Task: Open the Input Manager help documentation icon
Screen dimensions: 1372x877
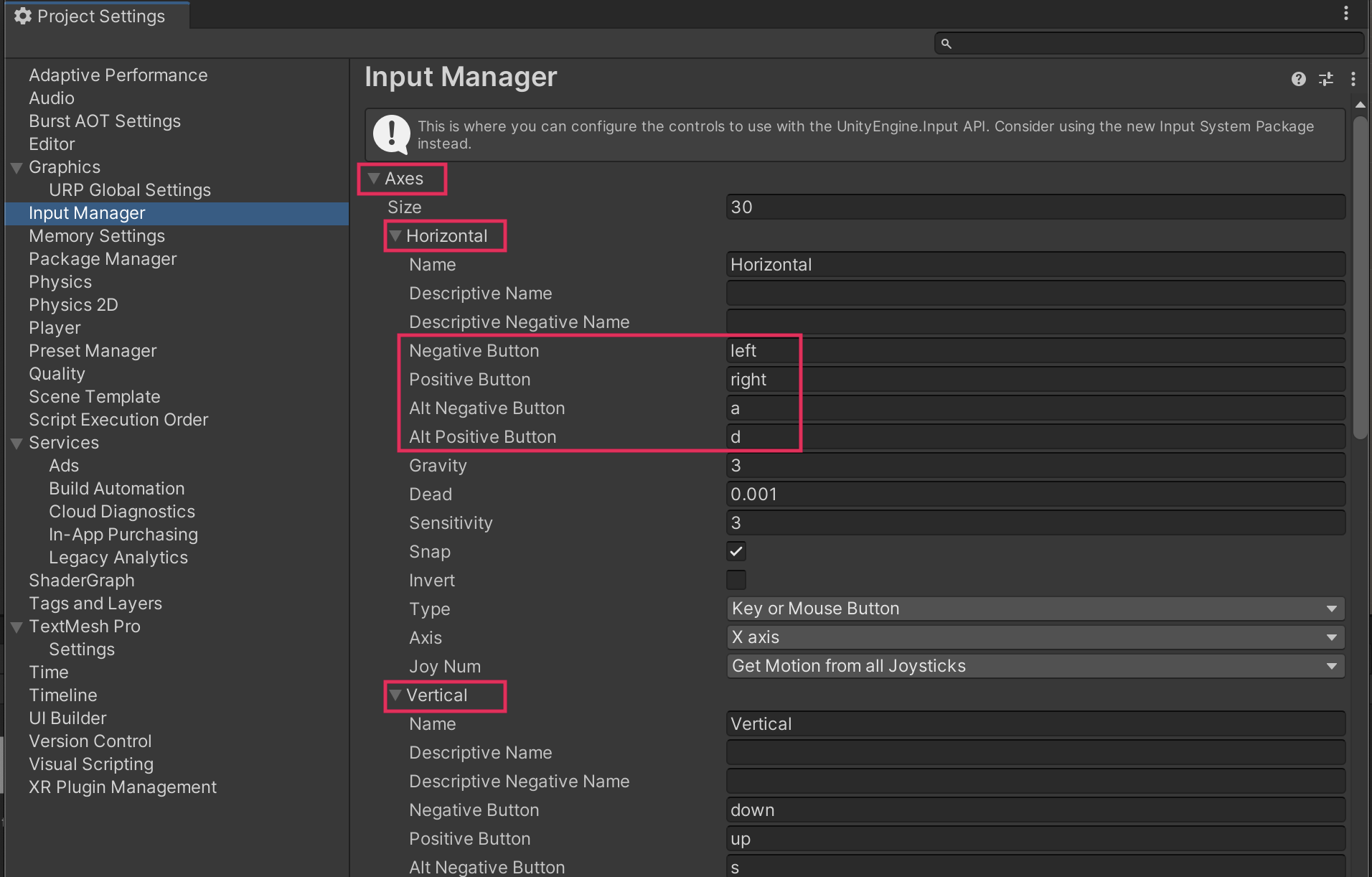Action: tap(1298, 79)
